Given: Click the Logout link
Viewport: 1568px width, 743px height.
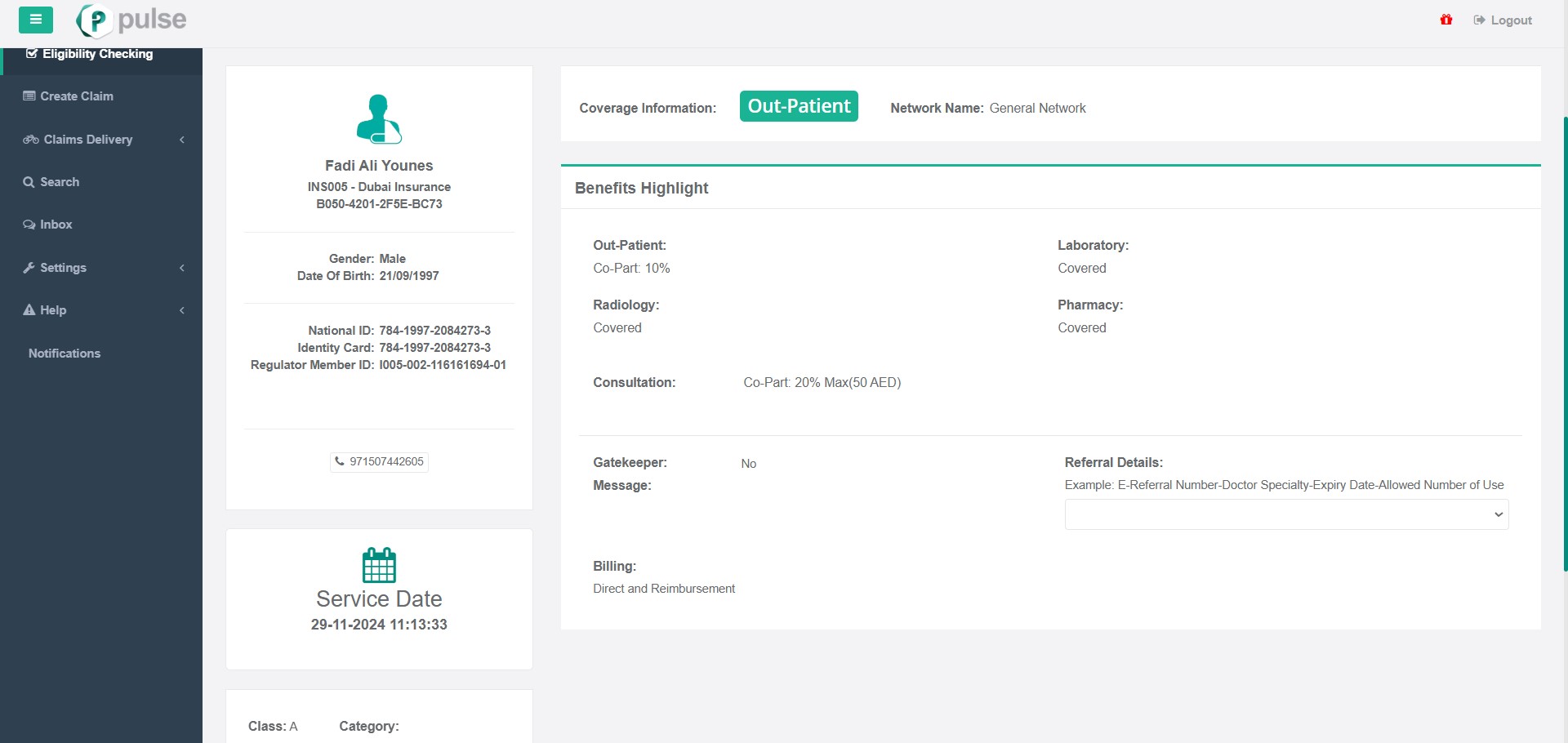Looking at the screenshot, I should coord(1503,20).
